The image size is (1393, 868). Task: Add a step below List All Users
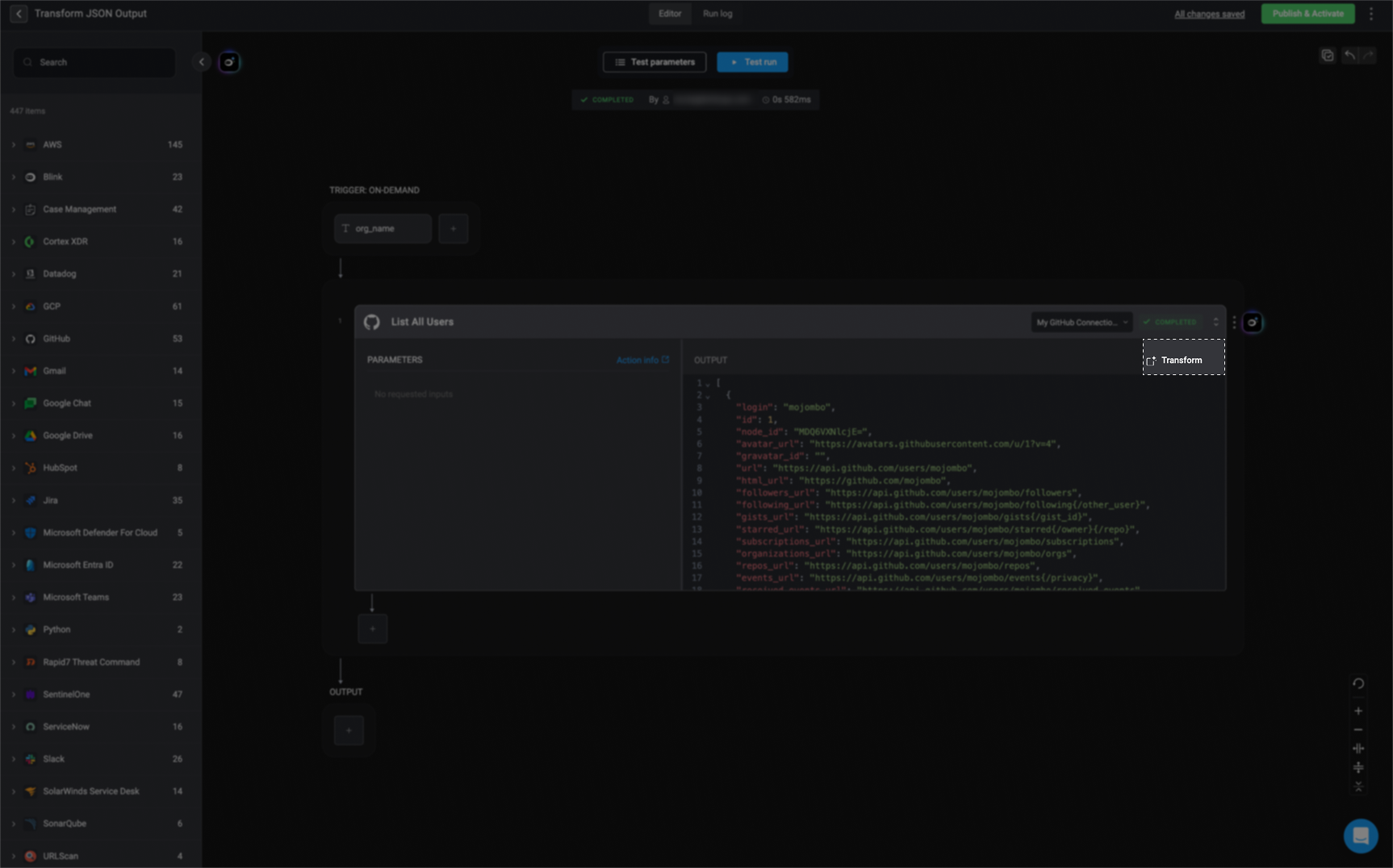(373, 628)
